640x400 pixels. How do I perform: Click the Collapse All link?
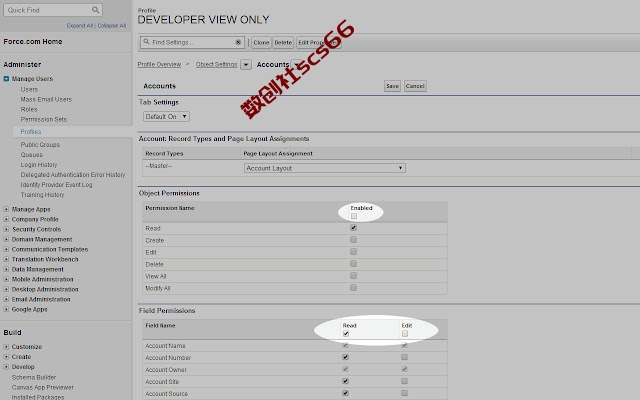[x=111, y=25]
